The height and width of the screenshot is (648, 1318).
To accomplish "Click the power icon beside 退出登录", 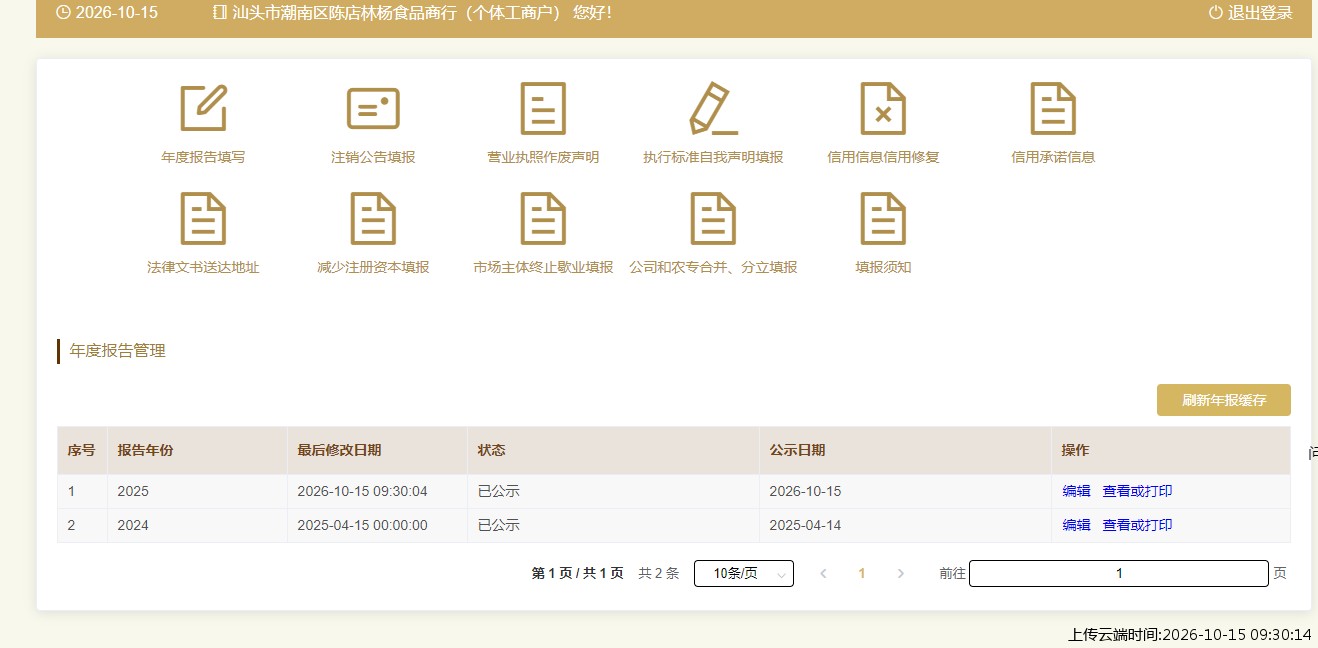I will tap(1215, 13).
